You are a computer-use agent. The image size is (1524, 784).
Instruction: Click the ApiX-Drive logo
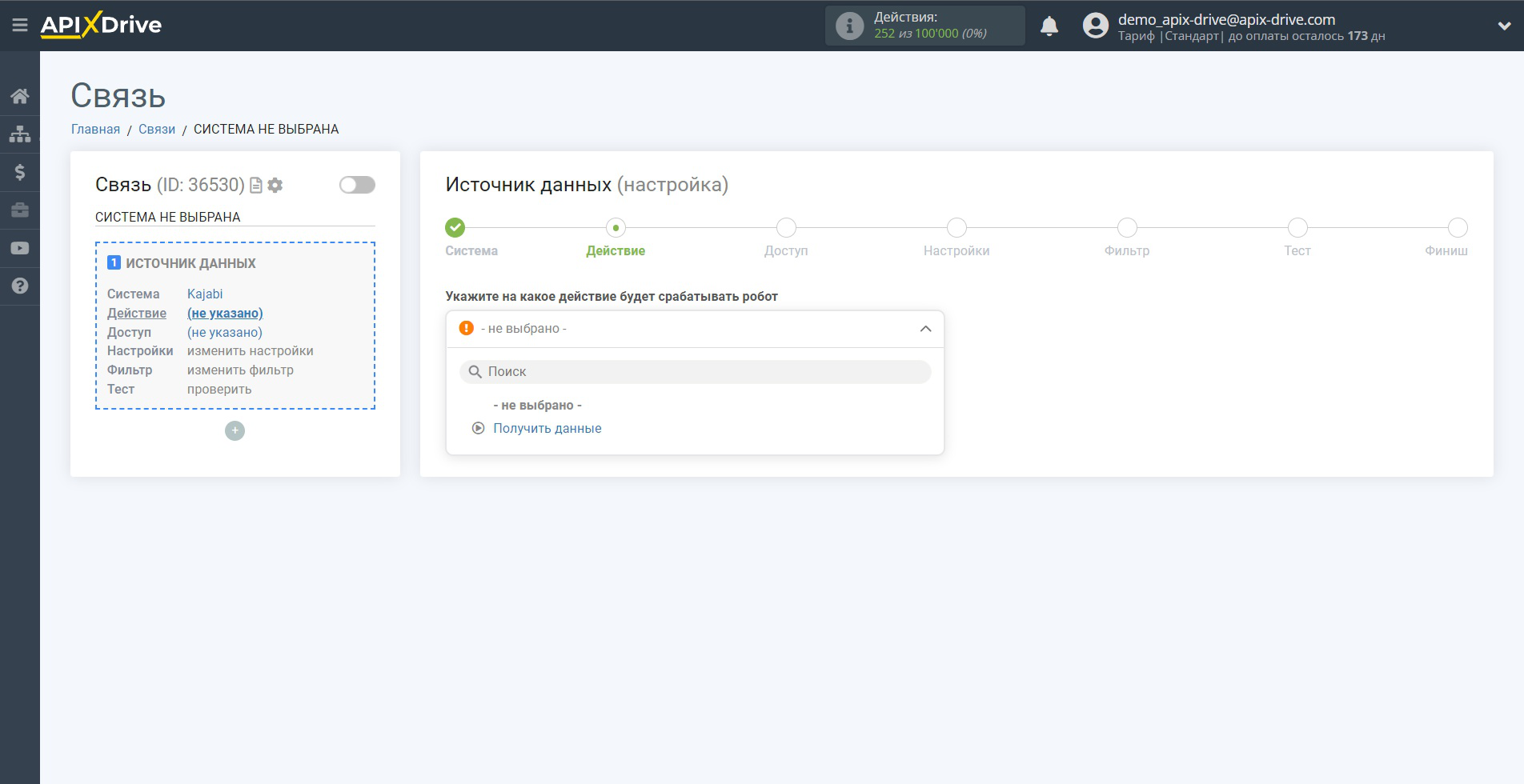[x=101, y=25]
